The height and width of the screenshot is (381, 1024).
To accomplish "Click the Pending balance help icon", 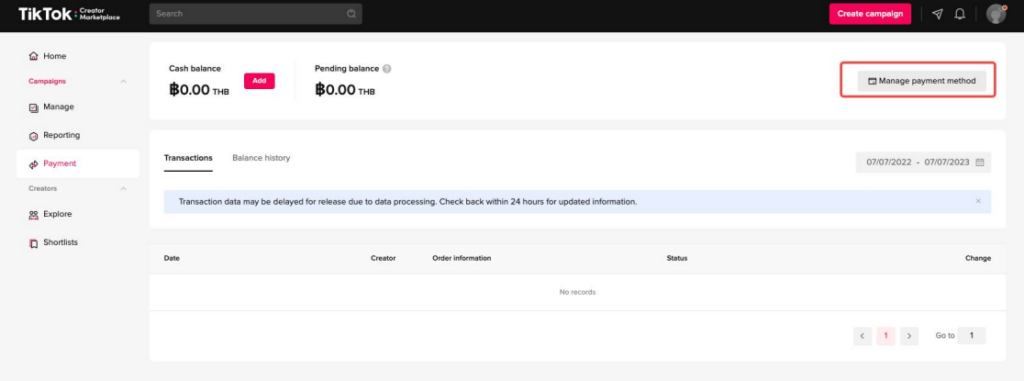I will [387, 69].
